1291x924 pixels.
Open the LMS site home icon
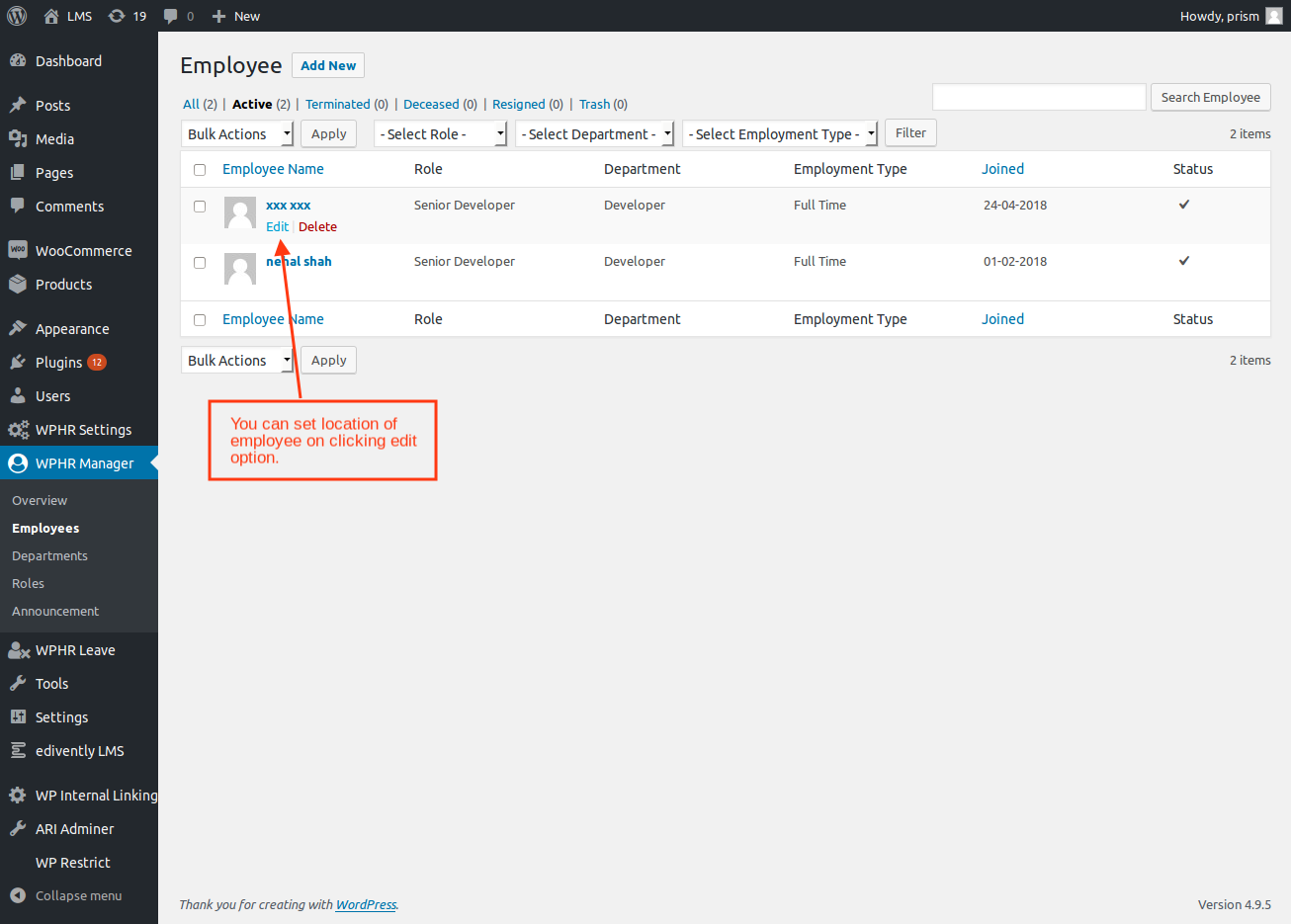point(51,16)
